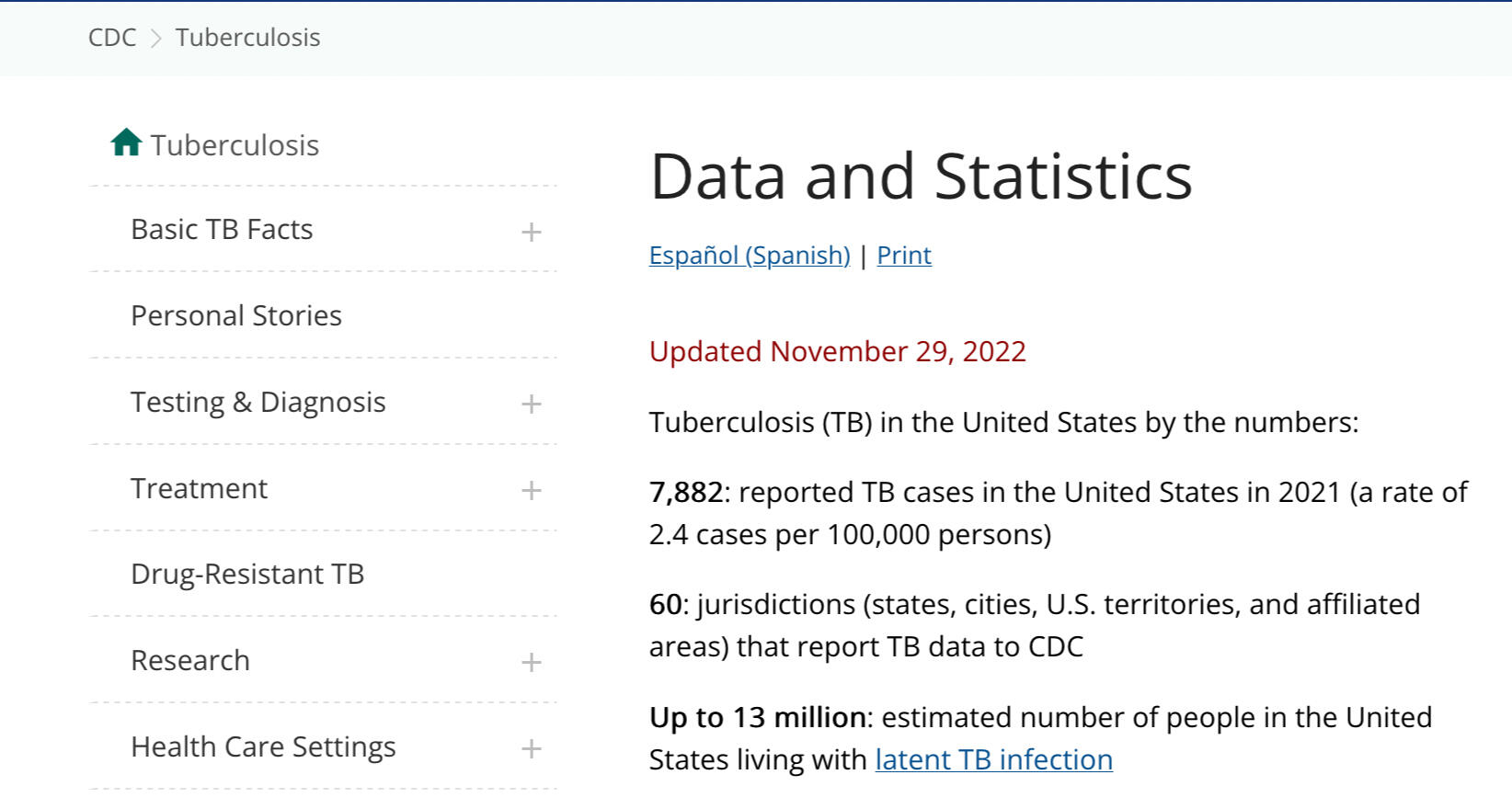Follow the latent TB infection link
Screen dimensions: 1512x809
(x=993, y=759)
